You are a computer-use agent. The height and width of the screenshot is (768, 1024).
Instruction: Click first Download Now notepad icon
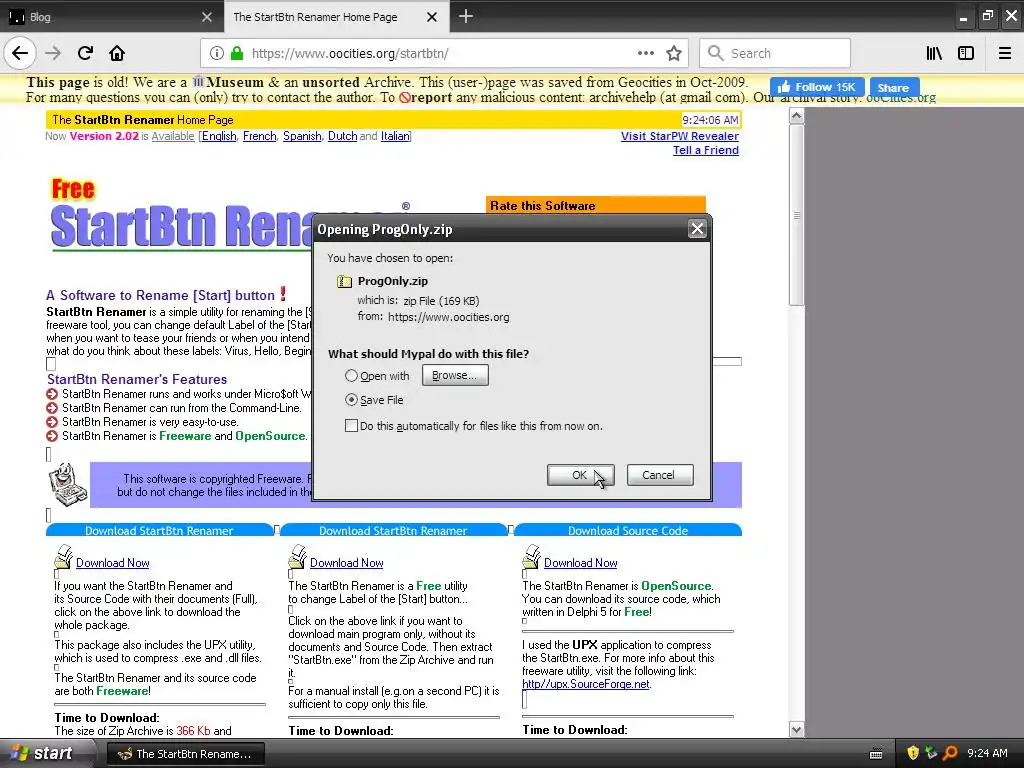point(63,557)
